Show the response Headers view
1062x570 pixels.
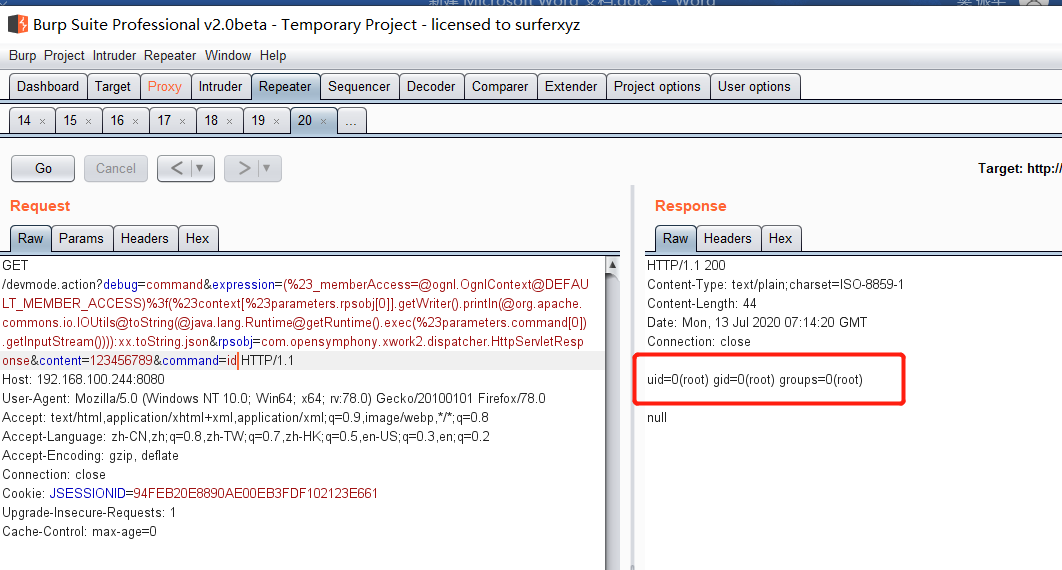727,238
